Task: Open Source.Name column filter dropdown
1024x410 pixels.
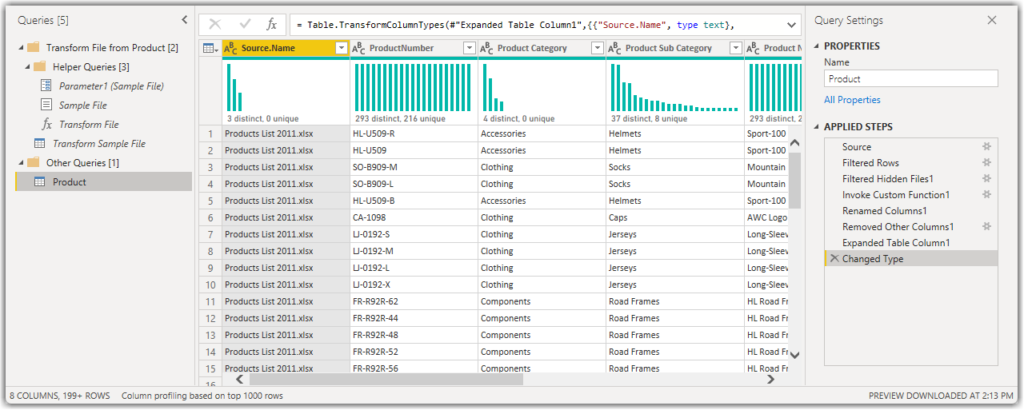Action: [x=341, y=48]
